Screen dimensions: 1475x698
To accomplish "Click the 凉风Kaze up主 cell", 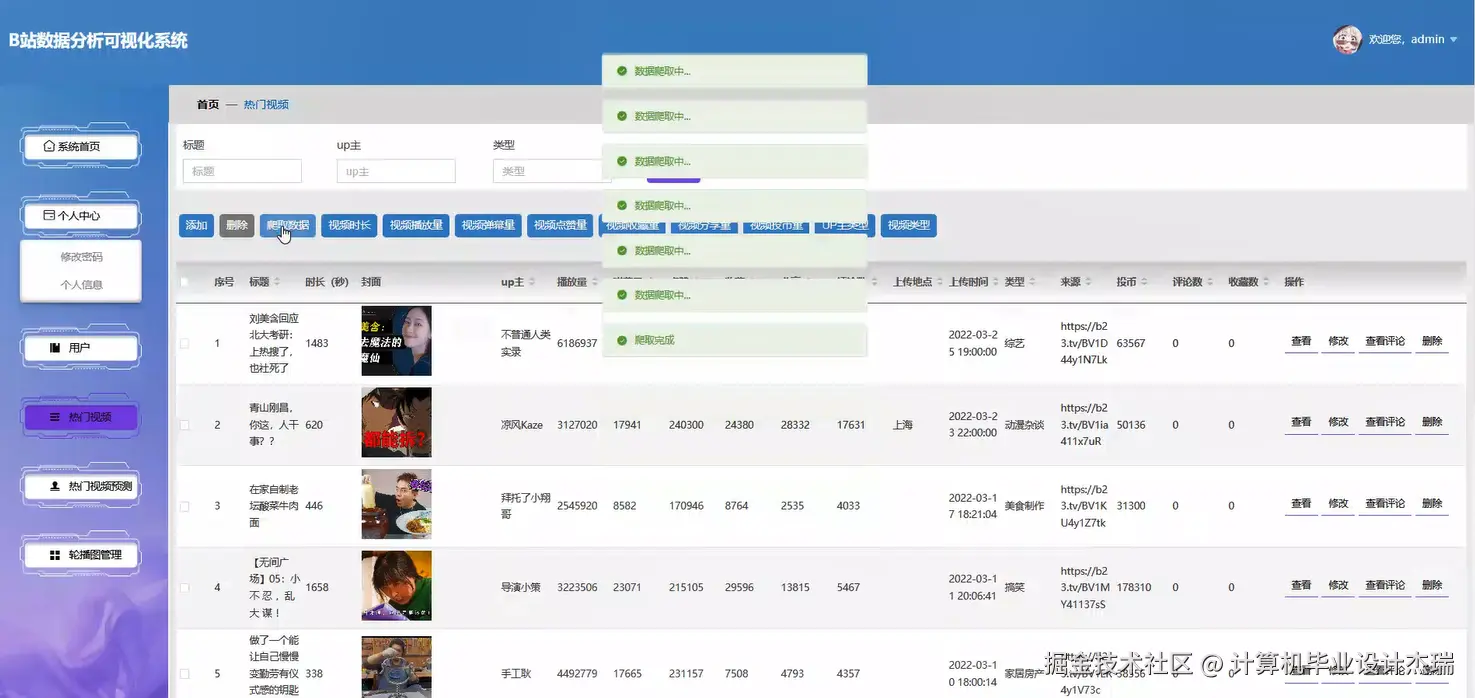I will tap(522, 425).
